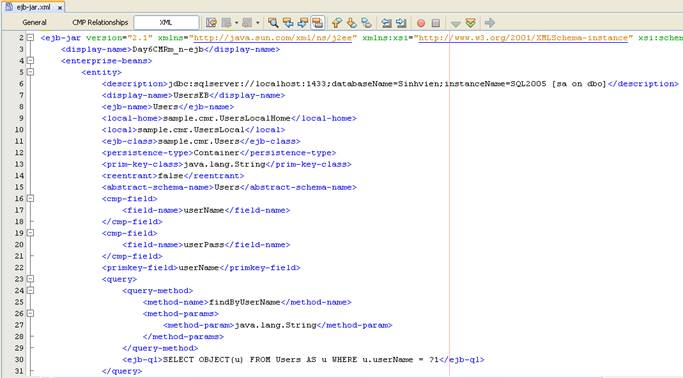The image size is (683, 378).
Task: Collapse the query fold on line 23
Action: coord(30,279)
